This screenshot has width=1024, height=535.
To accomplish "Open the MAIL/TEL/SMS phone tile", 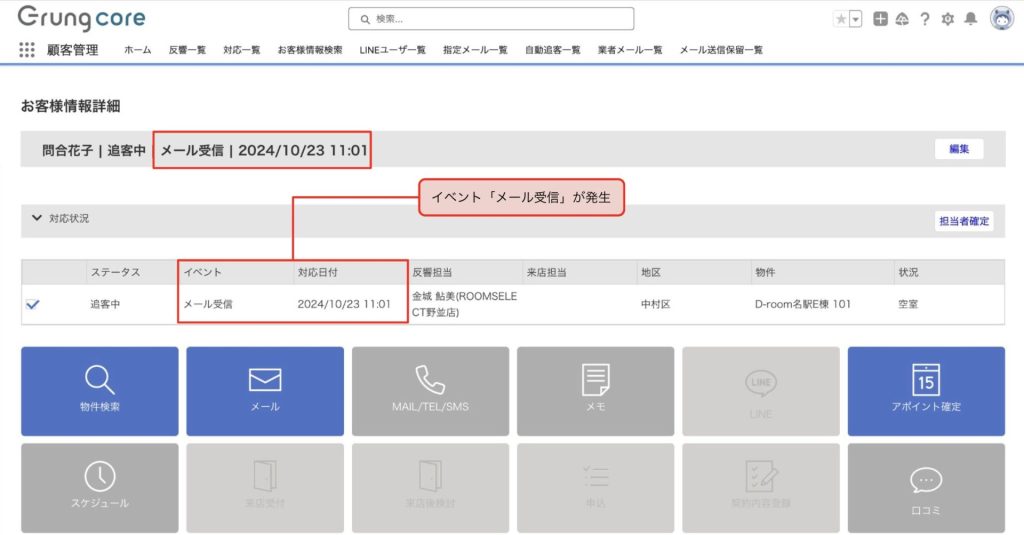I will tap(430, 391).
